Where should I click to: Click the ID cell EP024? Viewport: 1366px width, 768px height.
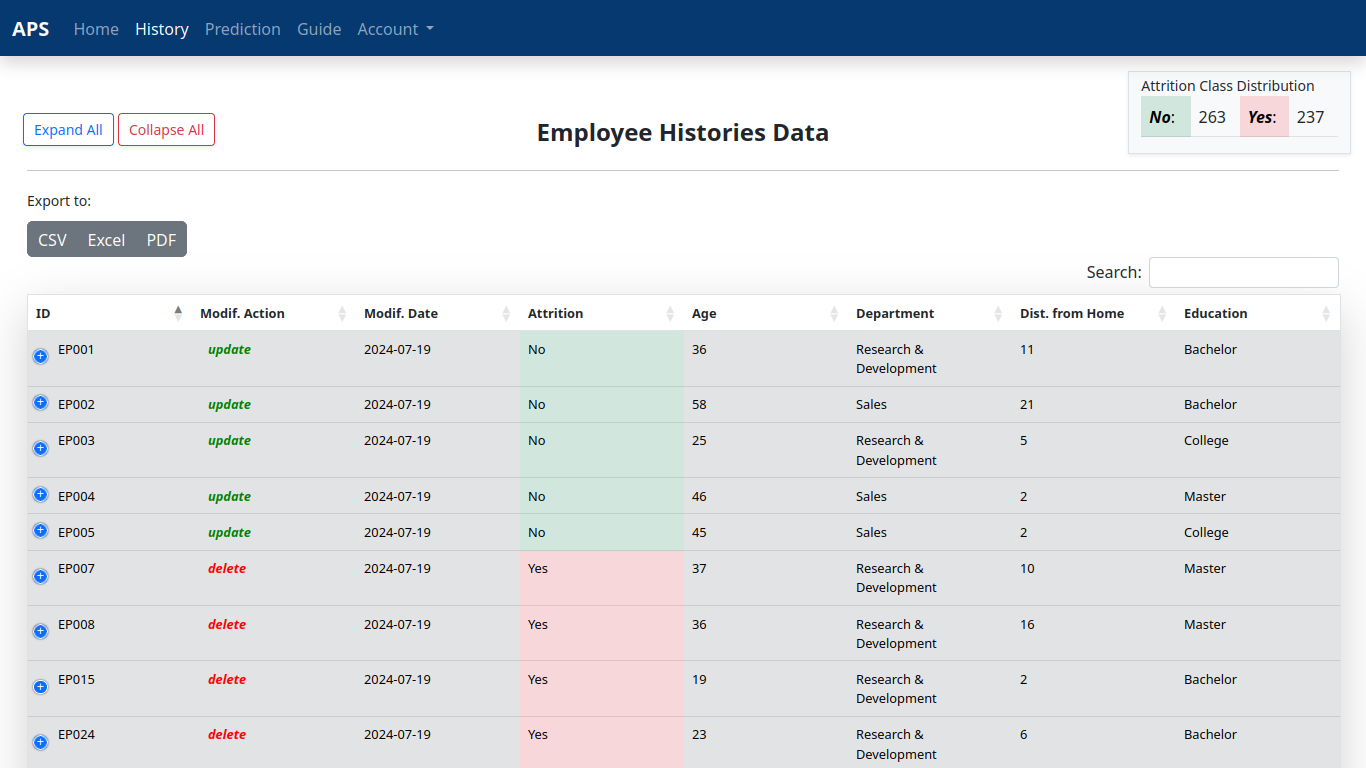[x=76, y=735]
